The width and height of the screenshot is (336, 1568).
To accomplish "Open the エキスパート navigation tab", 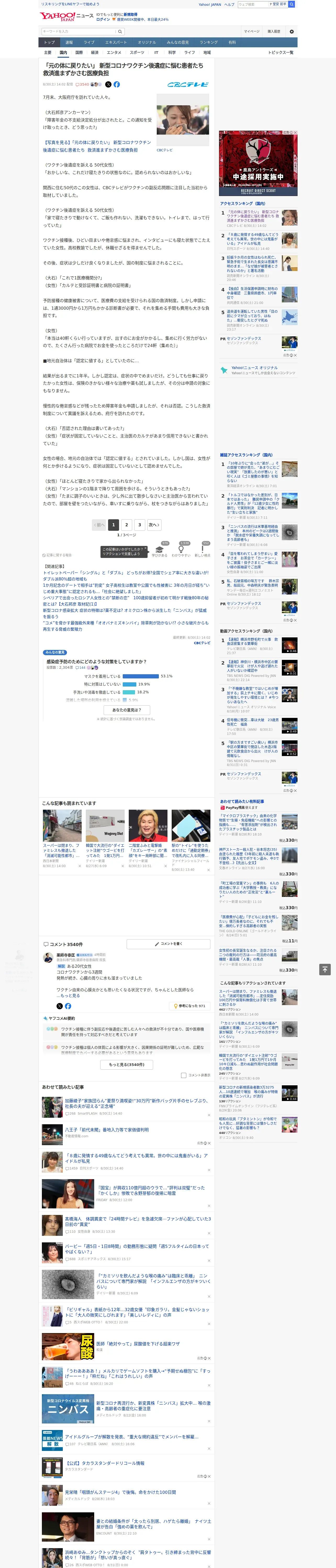I will pos(116,43).
